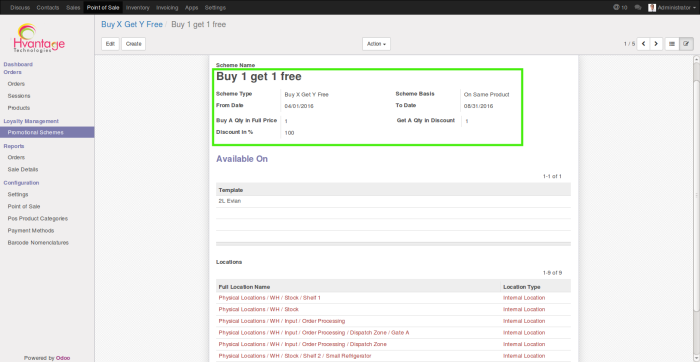Open Orders under the Orders section
The height and width of the screenshot is (362, 700).
click(x=16, y=84)
